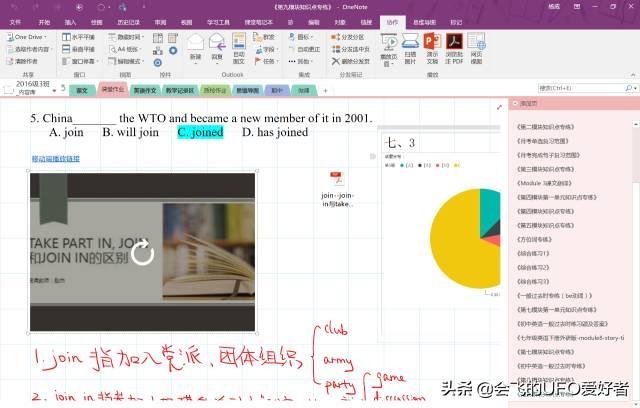Open the 文件 menu tab
The image size is (640, 408).
[15, 22]
